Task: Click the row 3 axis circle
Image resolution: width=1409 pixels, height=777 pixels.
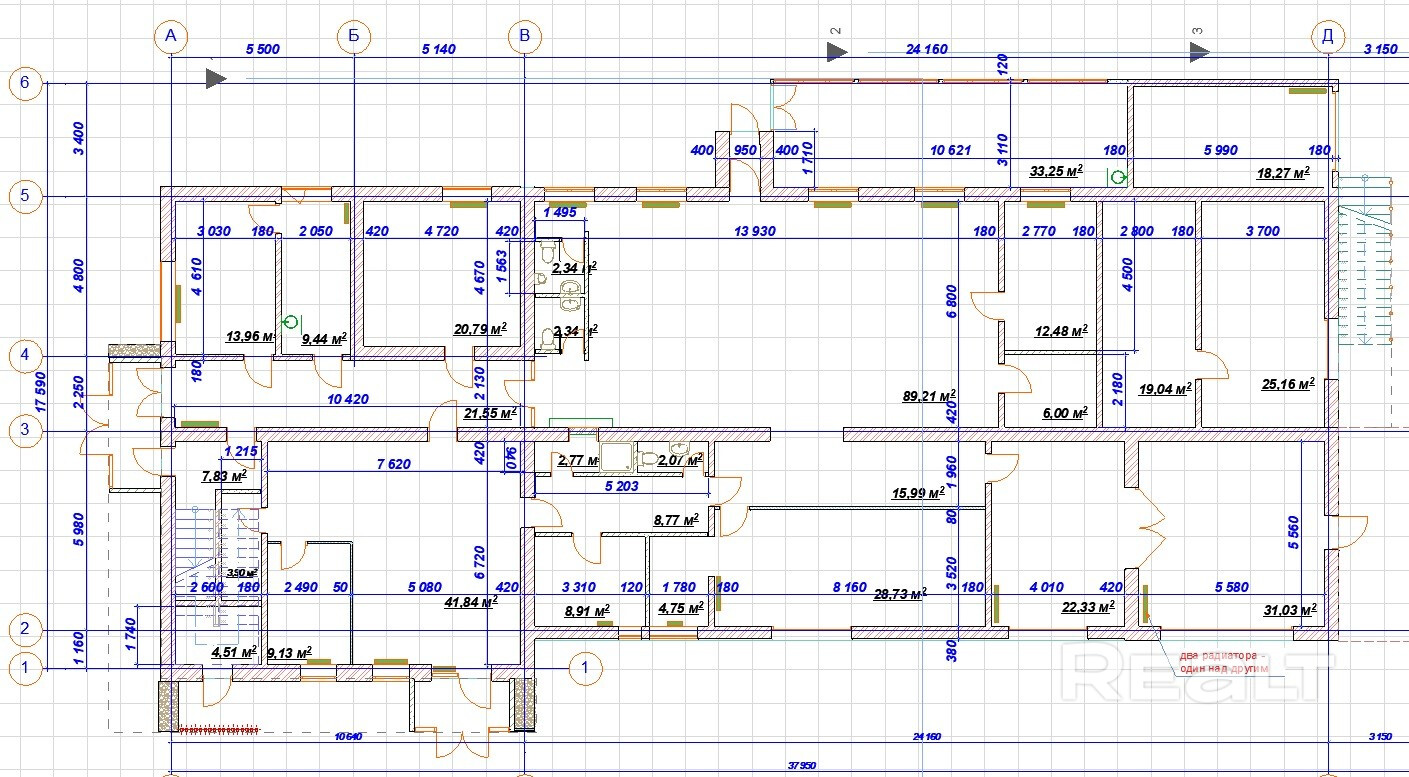Action: pos(25,431)
